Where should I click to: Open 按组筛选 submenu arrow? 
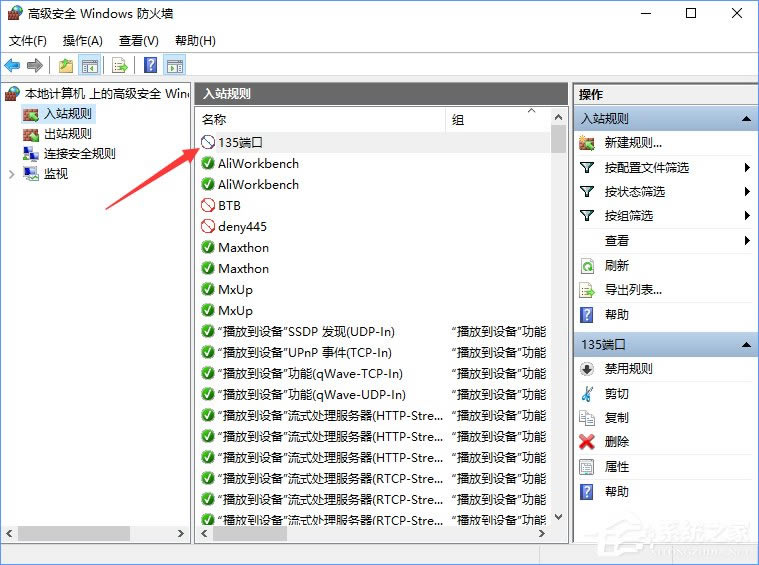[x=747, y=215]
